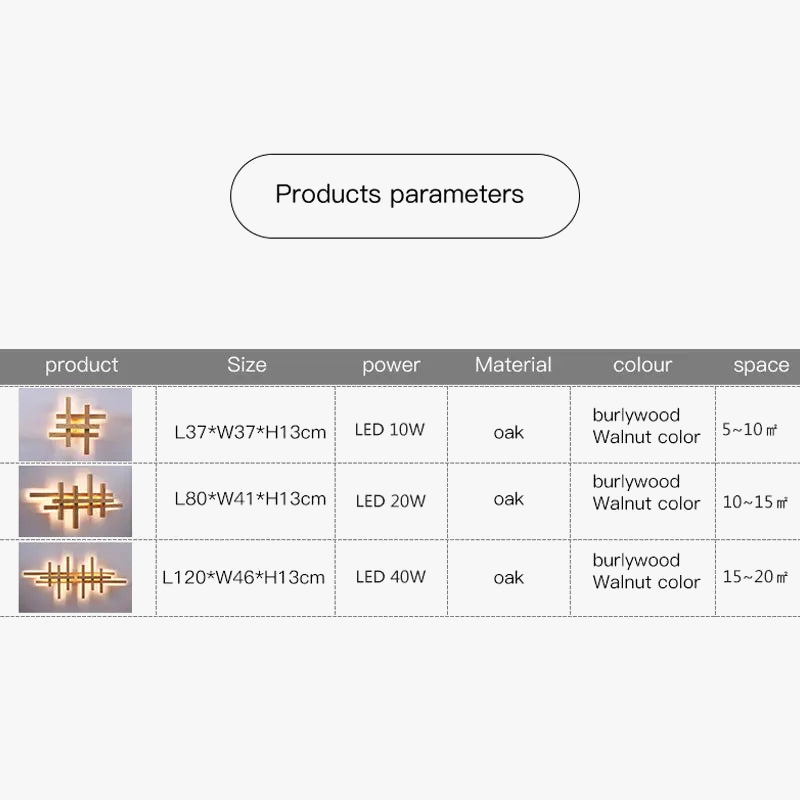Click the product column header
Image resolution: width=800 pixels, height=800 pixels.
81,365
